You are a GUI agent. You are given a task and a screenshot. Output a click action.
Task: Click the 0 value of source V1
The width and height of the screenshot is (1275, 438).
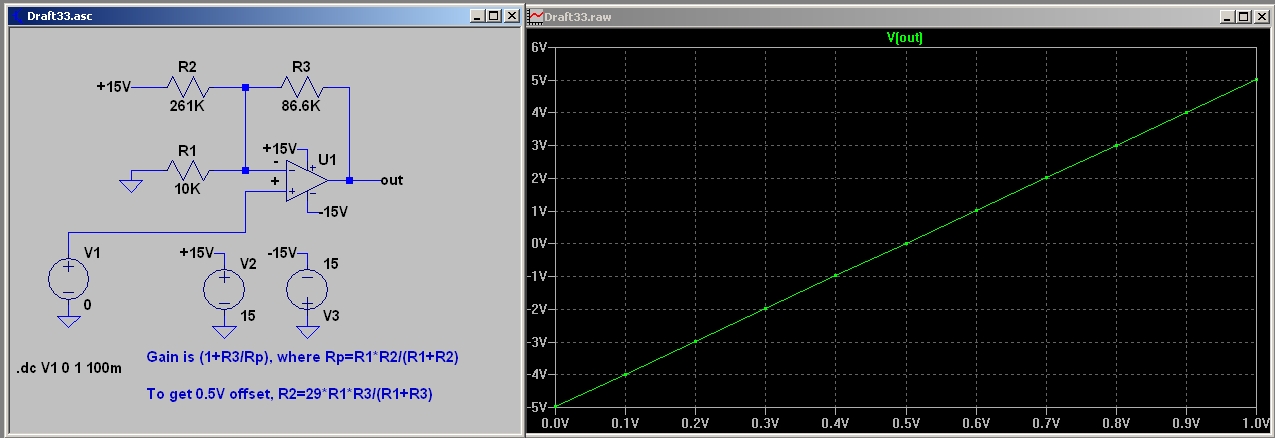click(88, 304)
